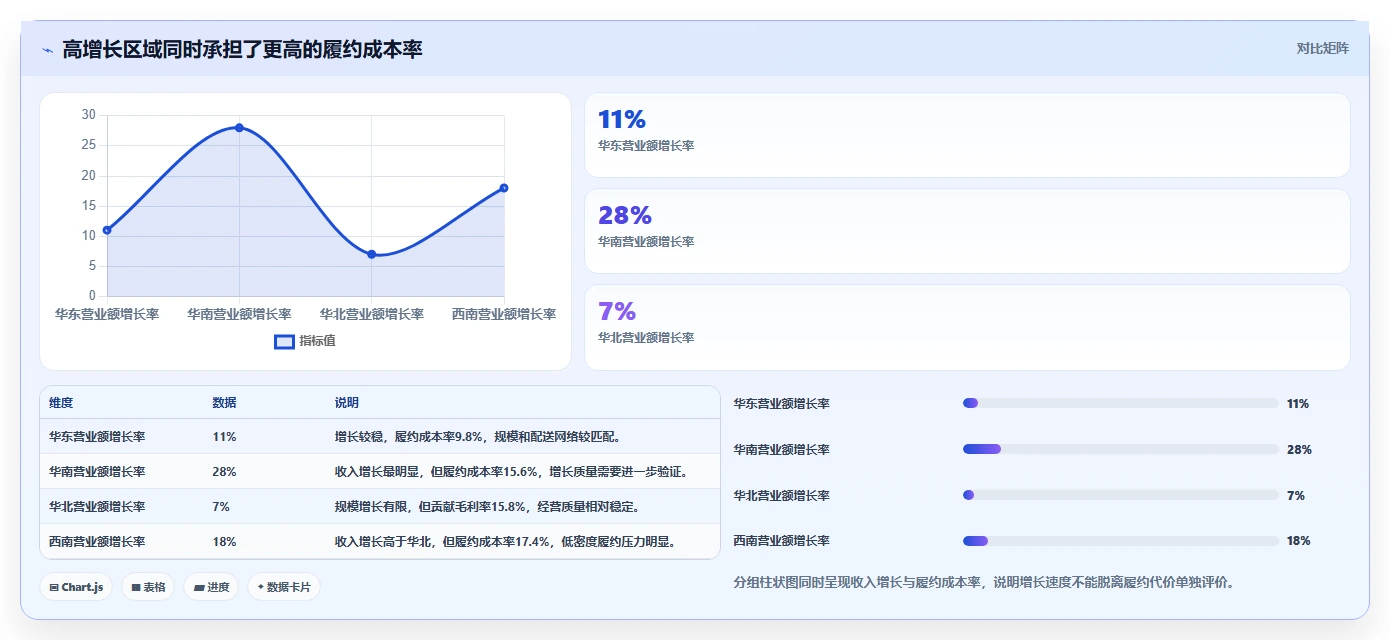Select the 进度 chip
1390x640 pixels.
click(211, 587)
